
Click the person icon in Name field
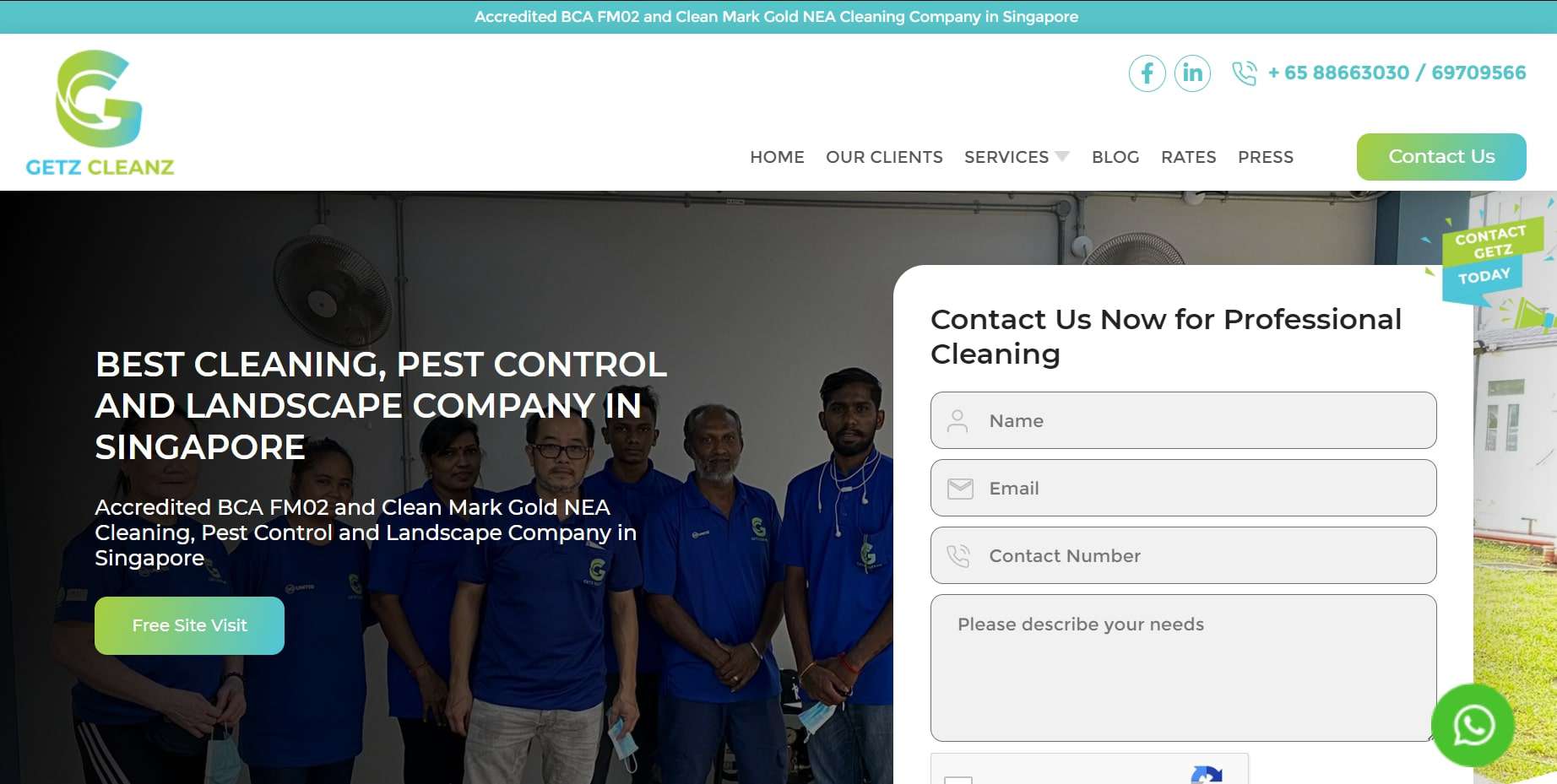coord(958,420)
